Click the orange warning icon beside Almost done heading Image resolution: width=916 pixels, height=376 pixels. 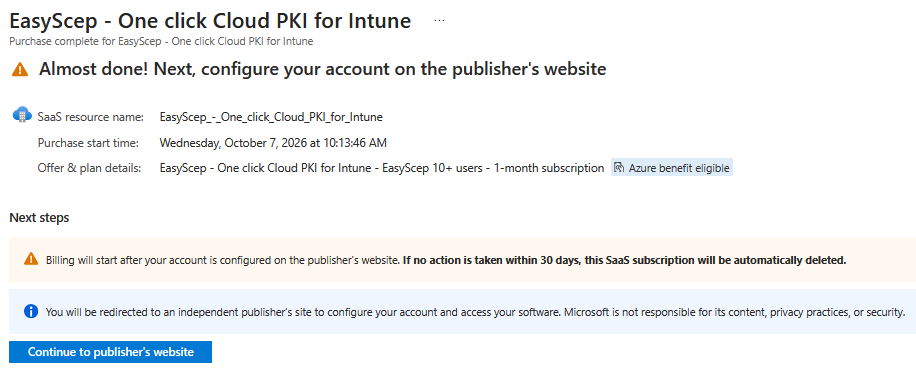click(19, 70)
